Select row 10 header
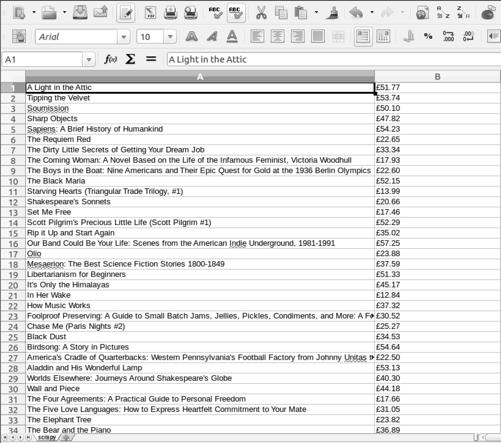The height and width of the screenshot is (443, 501). [x=13, y=181]
